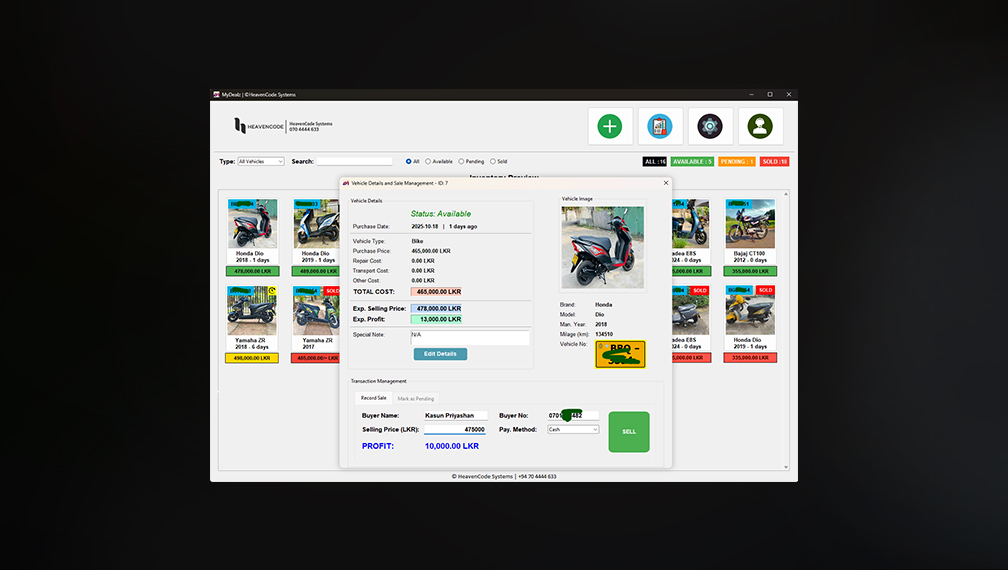
Task: Expand the Pay. Method dropdown
Action: (573, 429)
